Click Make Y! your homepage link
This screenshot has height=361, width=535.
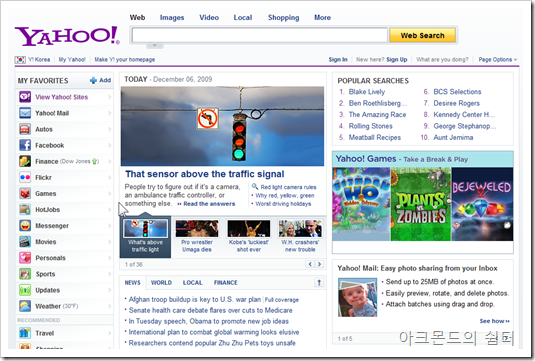point(125,59)
